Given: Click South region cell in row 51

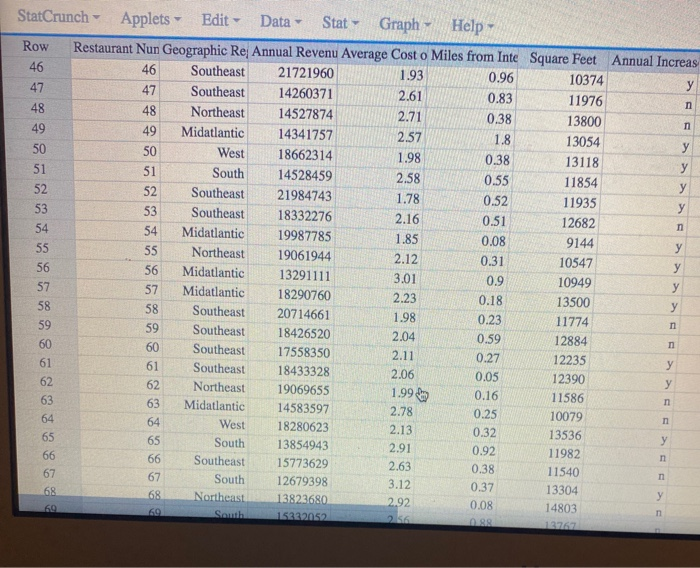Looking at the screenshot, I should [x=228, y=173].
